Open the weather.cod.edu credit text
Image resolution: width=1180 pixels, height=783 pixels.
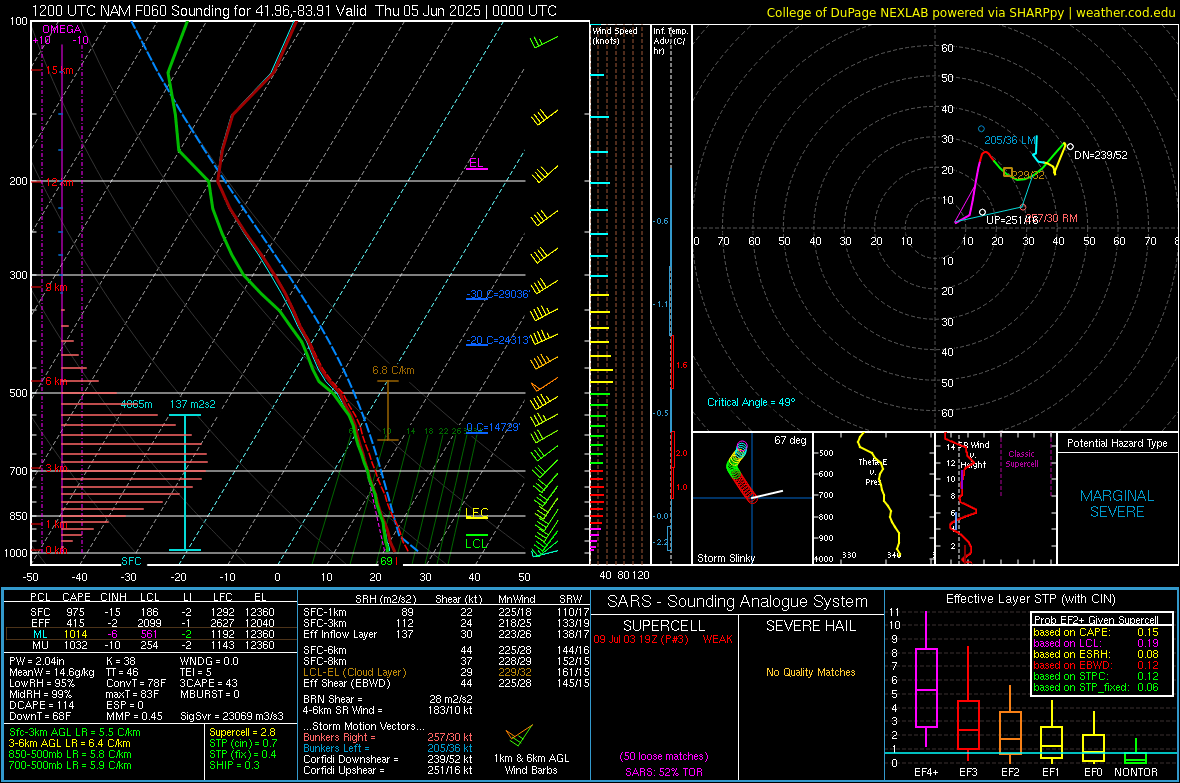click(x=969, y=12)
